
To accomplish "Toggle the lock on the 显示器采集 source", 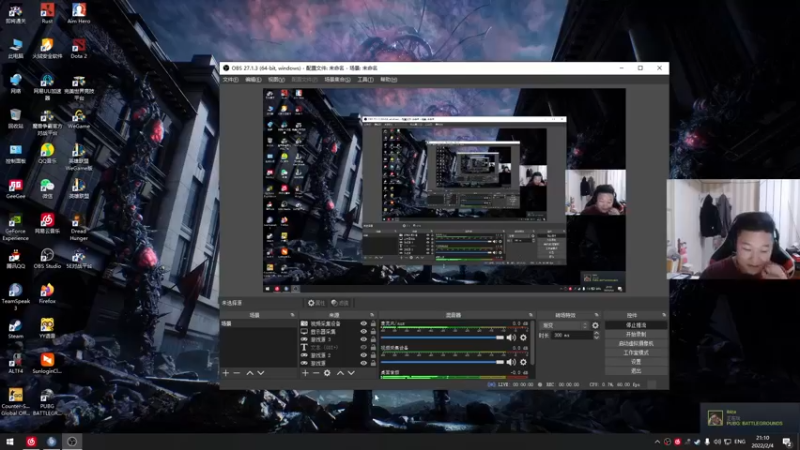I will (x=373, y=332).
